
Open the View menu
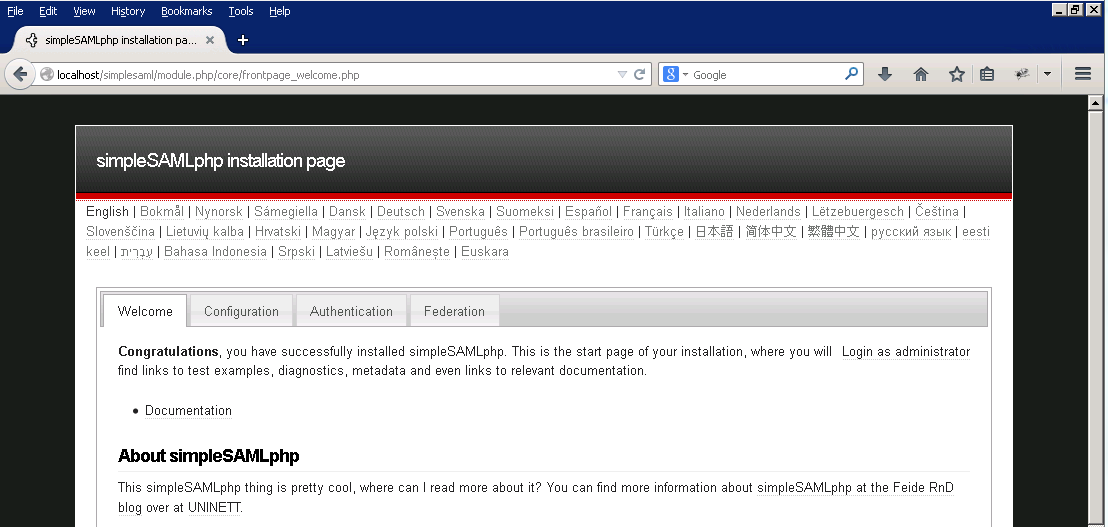[84, 11]
